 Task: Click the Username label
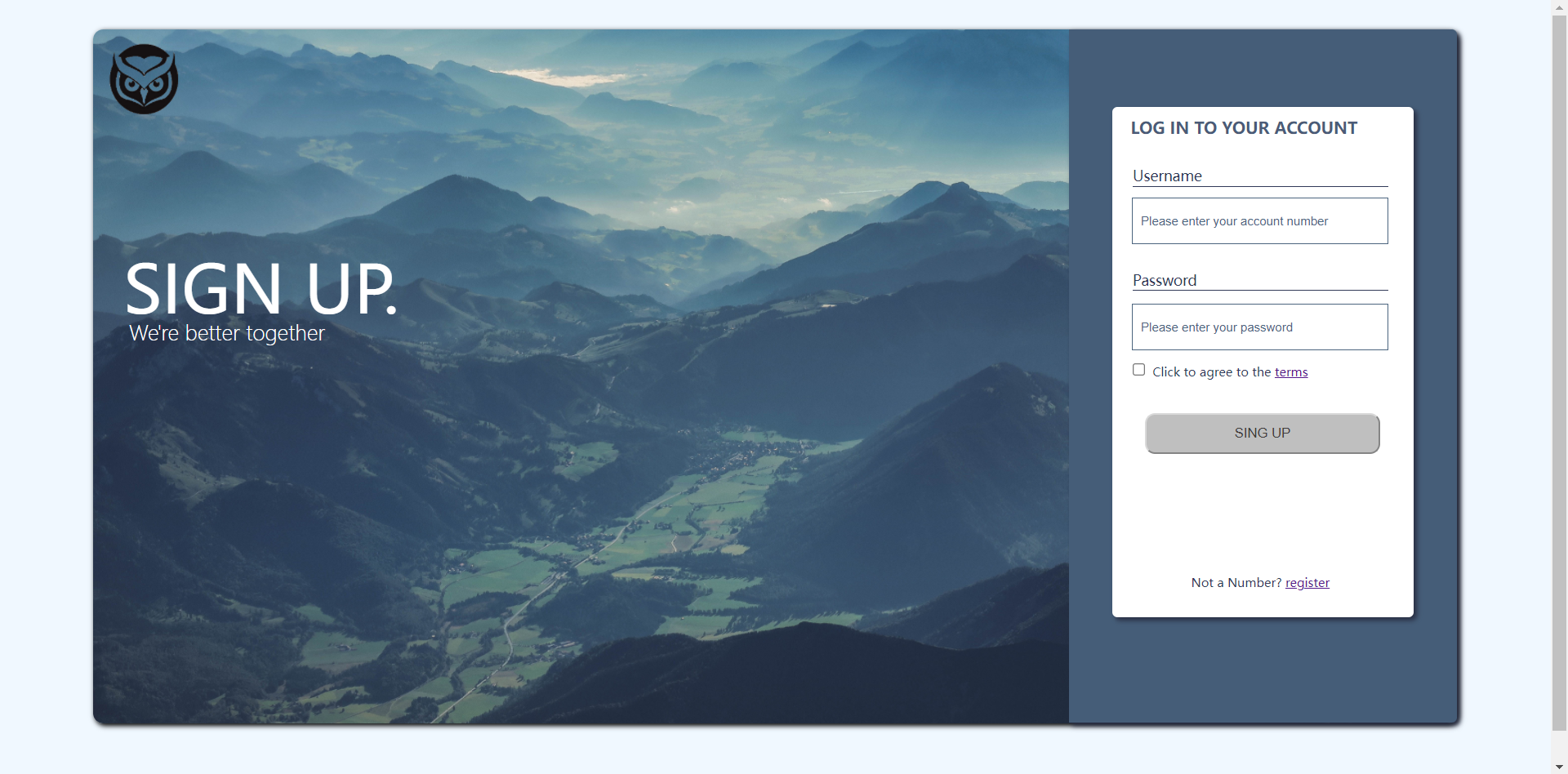(1167, 176)
